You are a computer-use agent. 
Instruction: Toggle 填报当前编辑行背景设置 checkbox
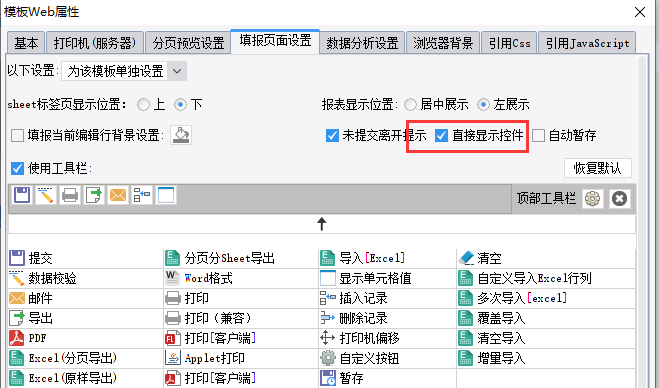pyautogui.click(x=17, y=135)
